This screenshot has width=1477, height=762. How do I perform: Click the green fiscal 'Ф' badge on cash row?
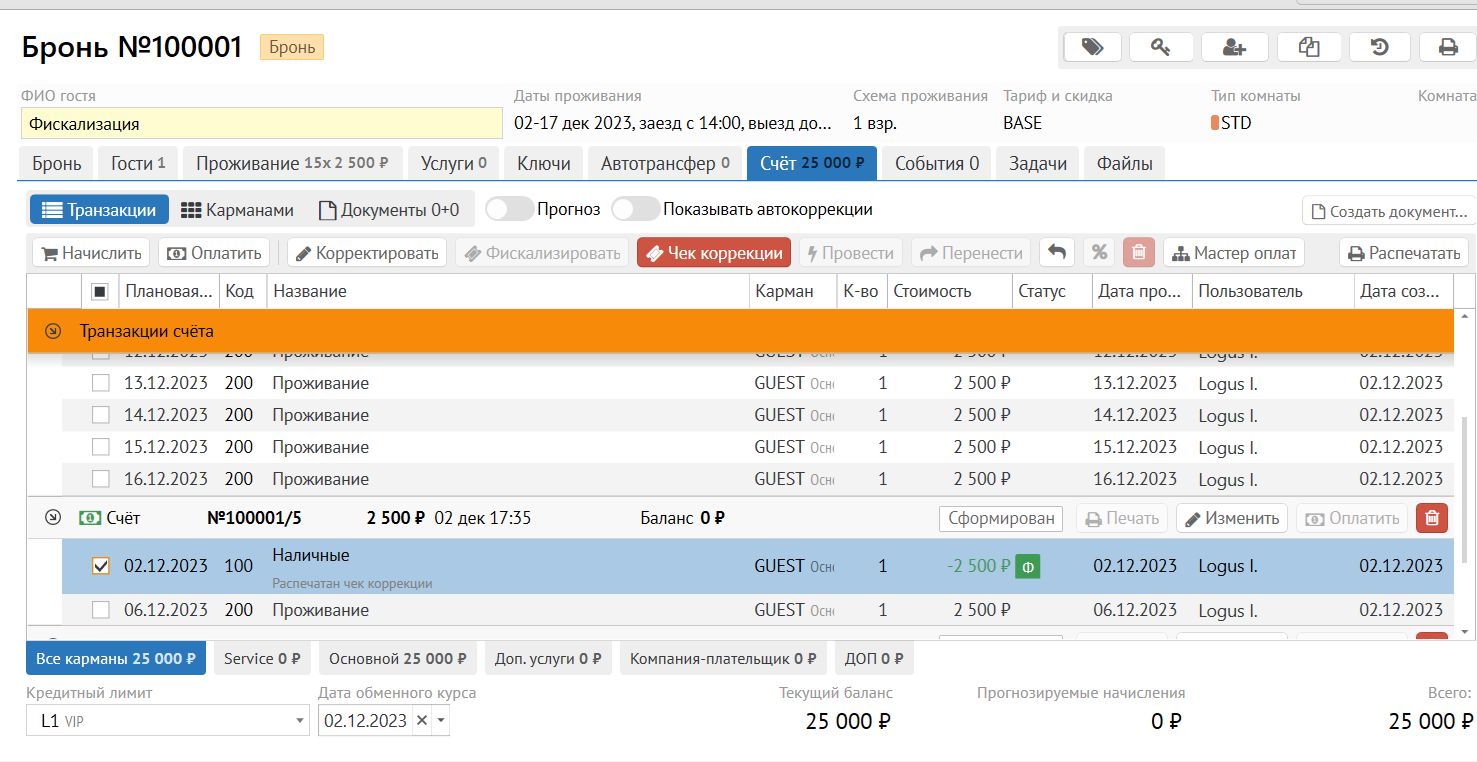click(1027, 567)
